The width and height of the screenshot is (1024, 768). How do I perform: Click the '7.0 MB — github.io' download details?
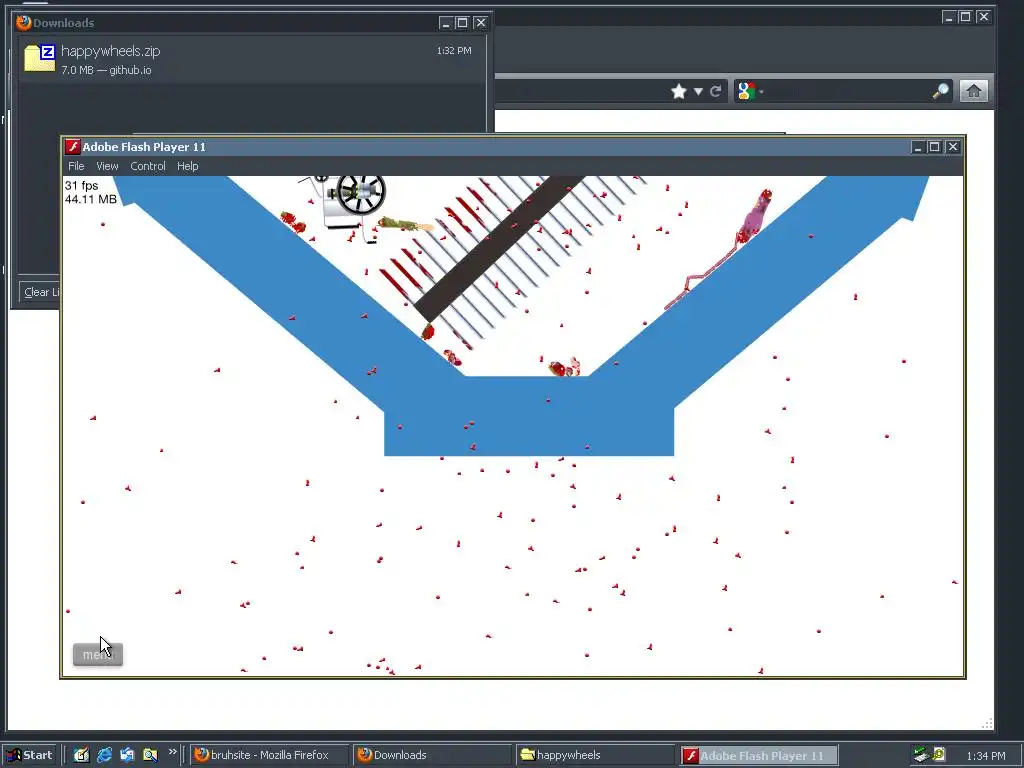(106, 70)
